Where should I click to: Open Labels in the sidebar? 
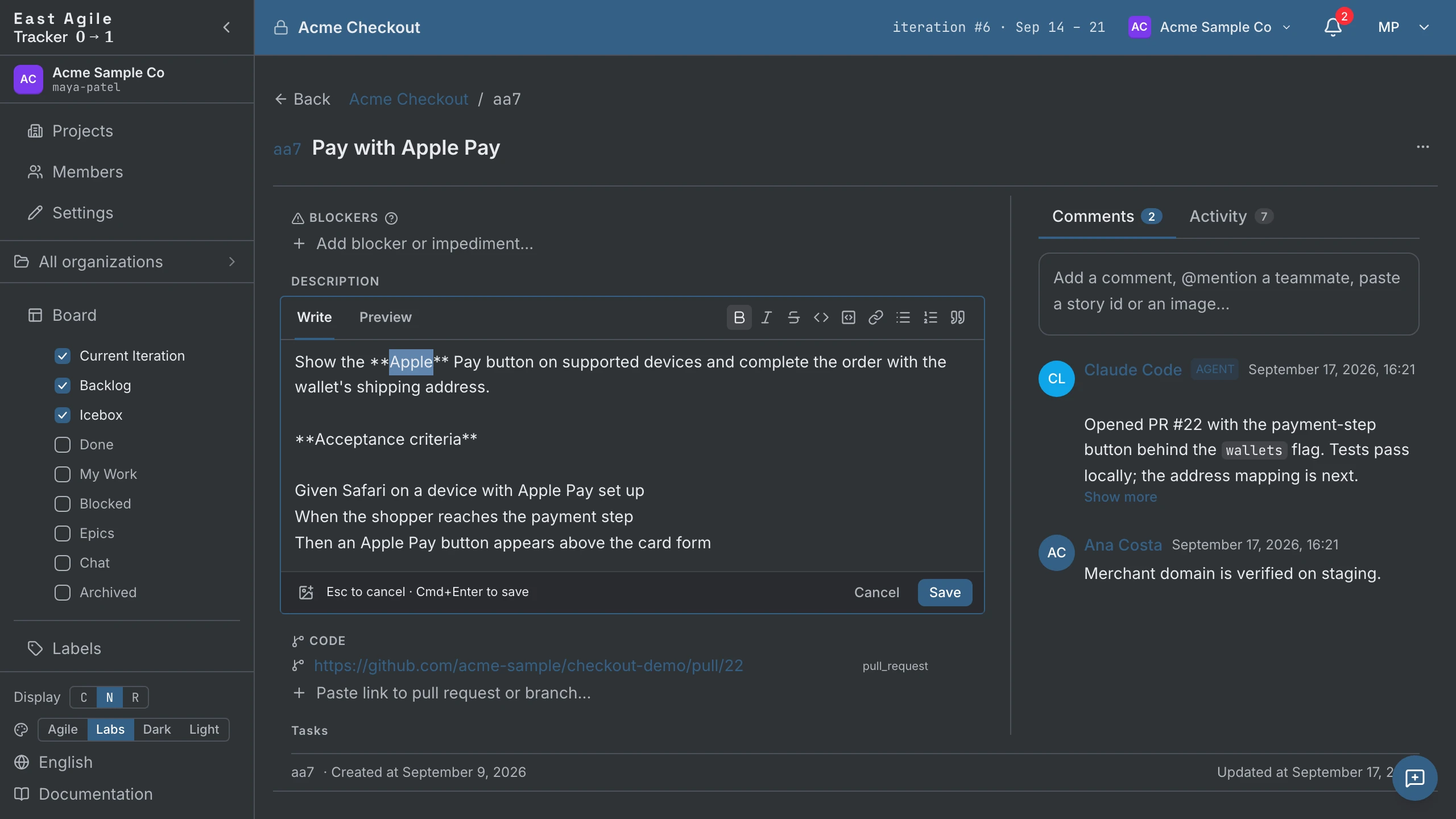click(x=65, y=648)
